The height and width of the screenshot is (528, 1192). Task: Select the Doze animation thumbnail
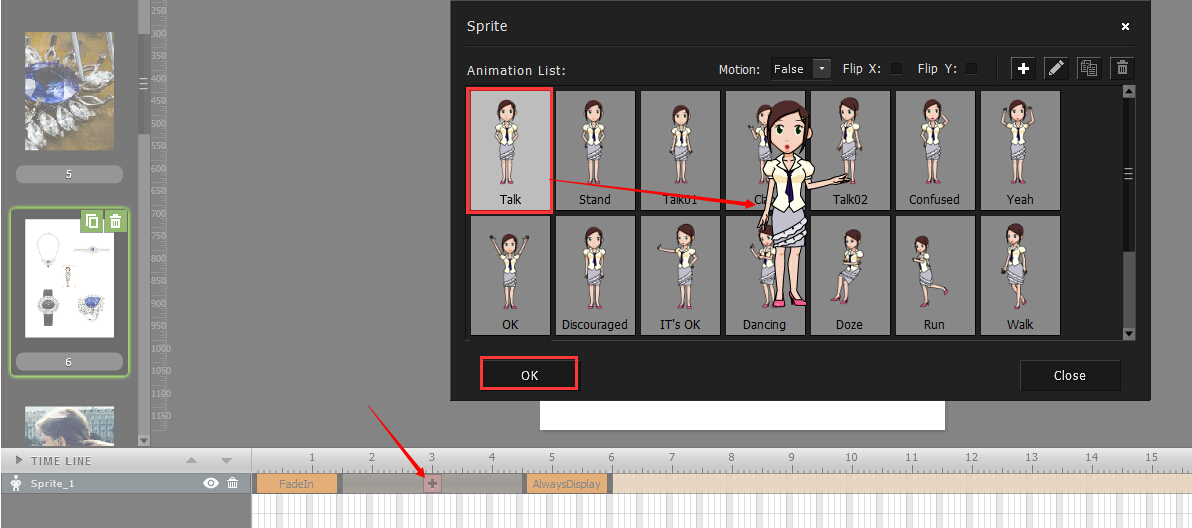851,275
